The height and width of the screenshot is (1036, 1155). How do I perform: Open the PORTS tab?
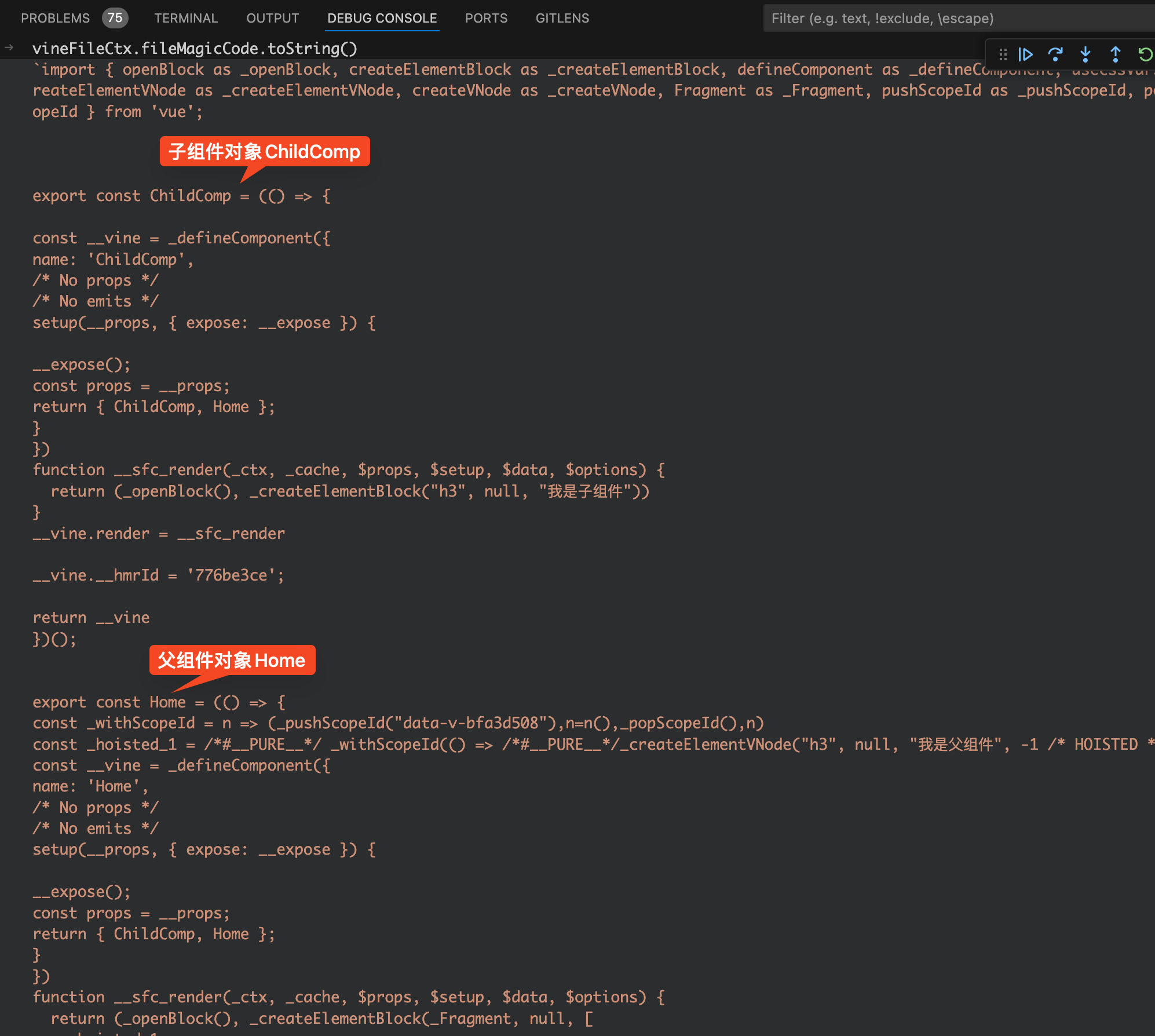click(486, 18)
